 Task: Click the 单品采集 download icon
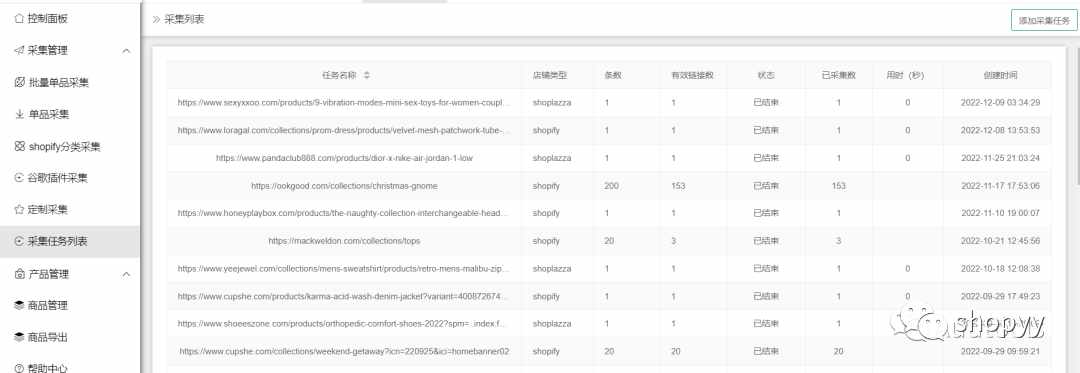(19, 114)
